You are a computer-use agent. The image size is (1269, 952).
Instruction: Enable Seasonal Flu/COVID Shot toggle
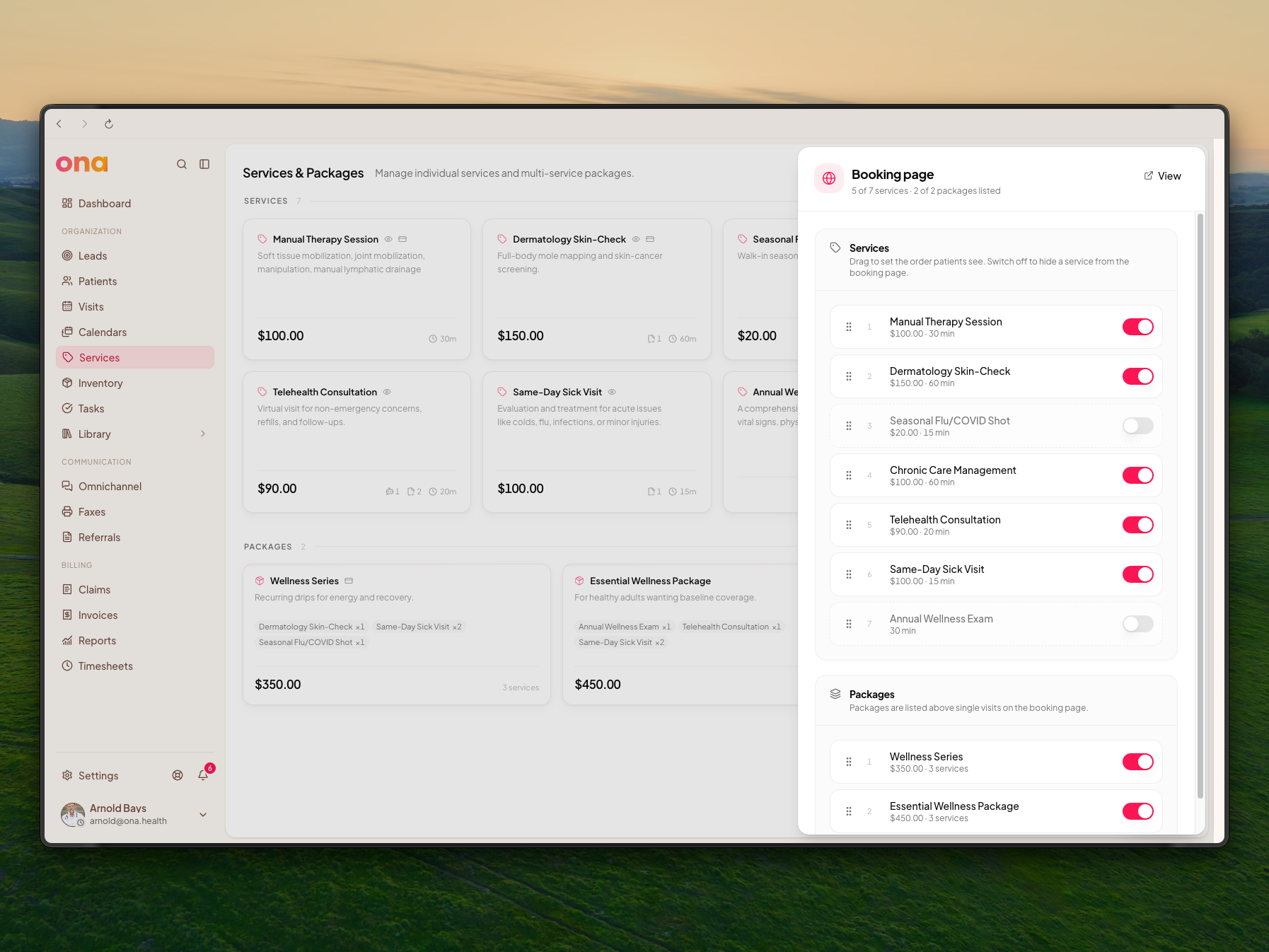(x=1137, y=426)
